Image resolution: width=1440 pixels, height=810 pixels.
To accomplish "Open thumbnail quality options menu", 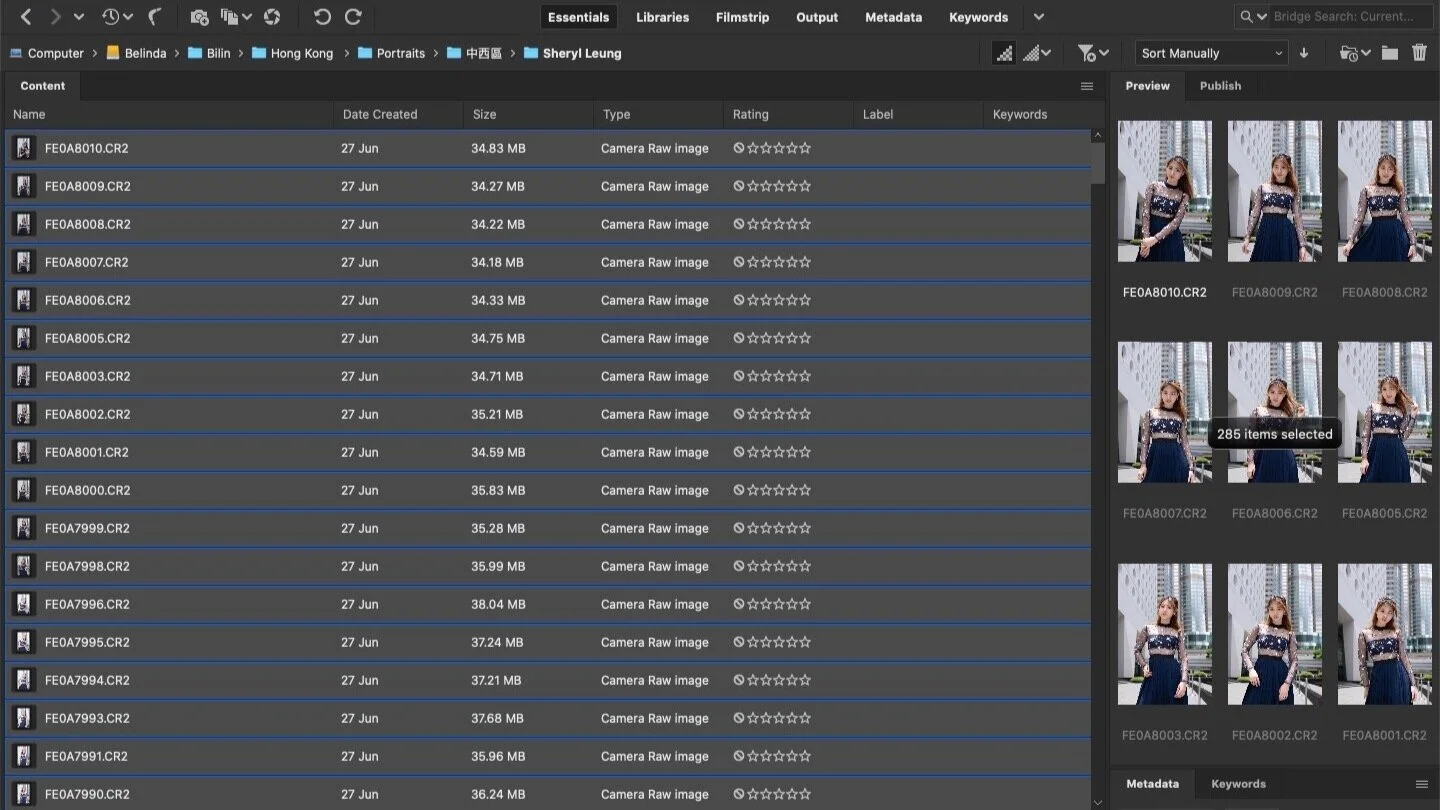I will coord(1037,53).
